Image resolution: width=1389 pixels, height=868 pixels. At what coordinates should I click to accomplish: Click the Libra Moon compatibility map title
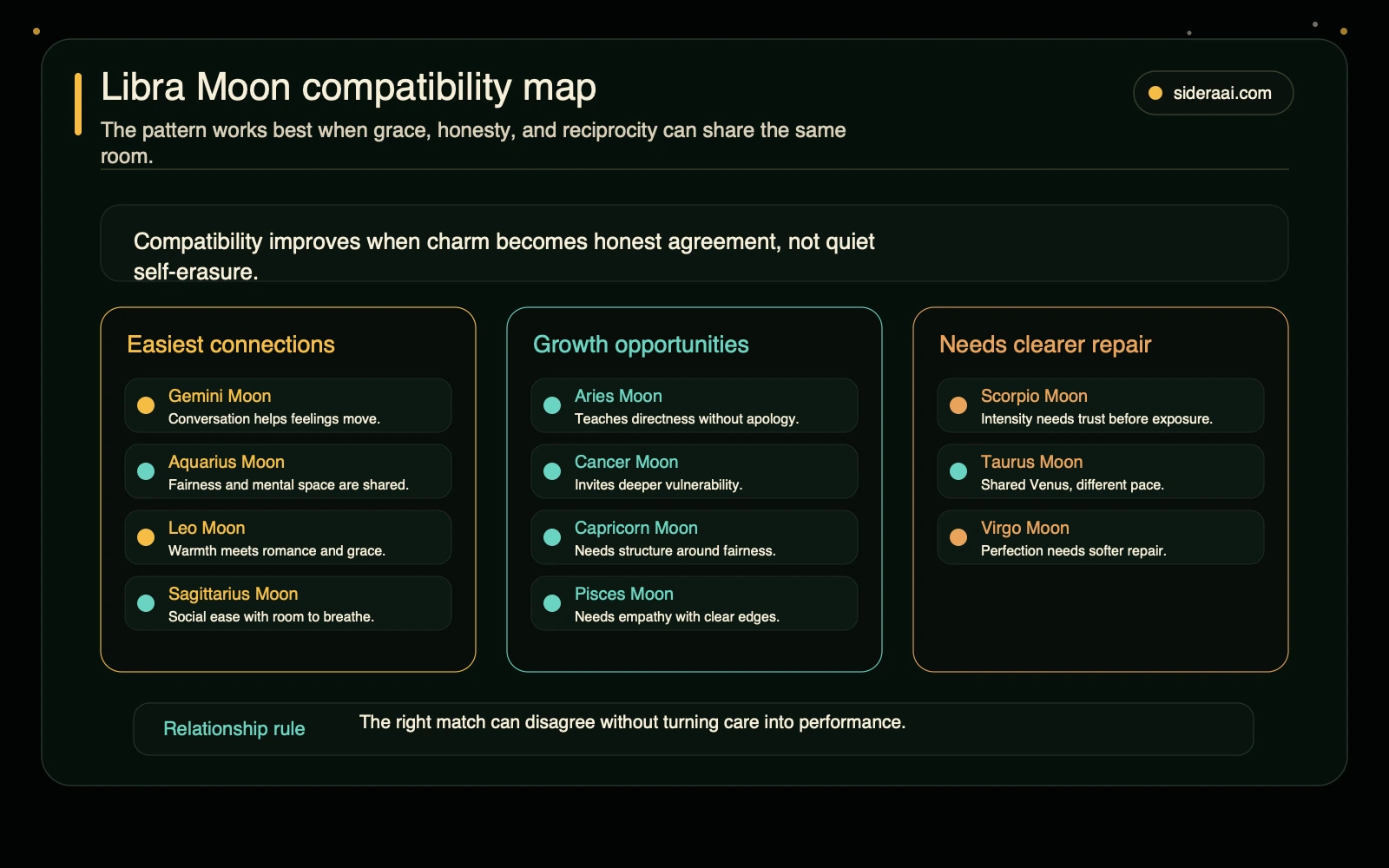[x=348, y=87]
